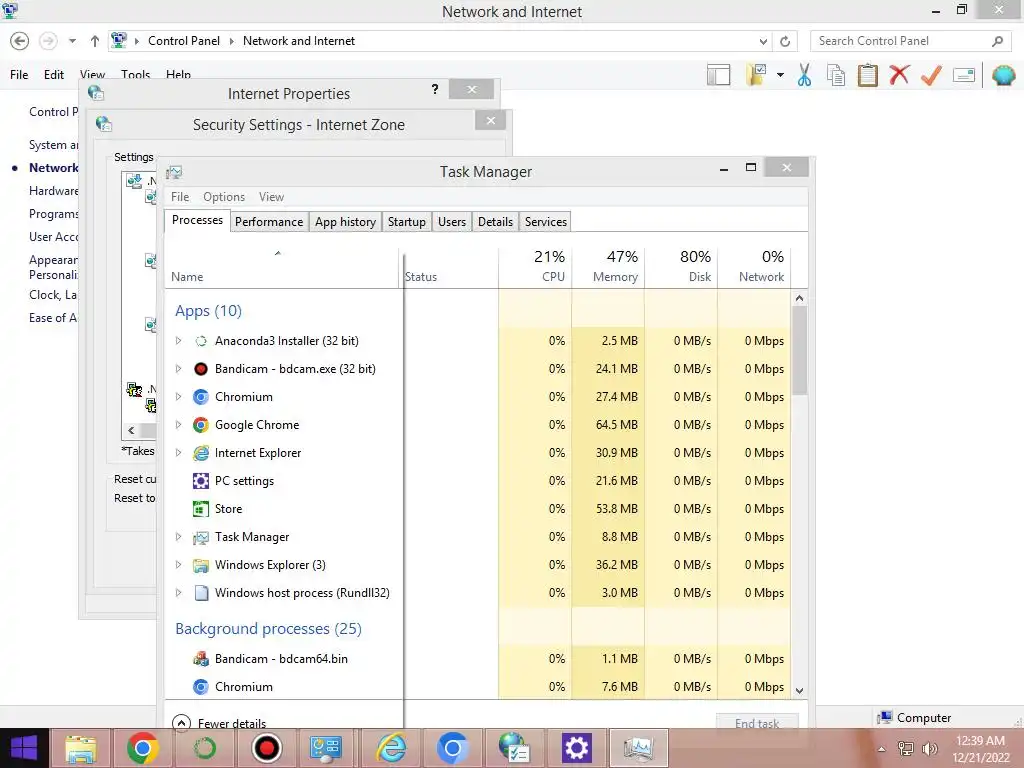Image resolution: width=1024 pixels, height=768 pixels.
Task: Open Task Manager File menu
Action: click(x=180, y=197)
